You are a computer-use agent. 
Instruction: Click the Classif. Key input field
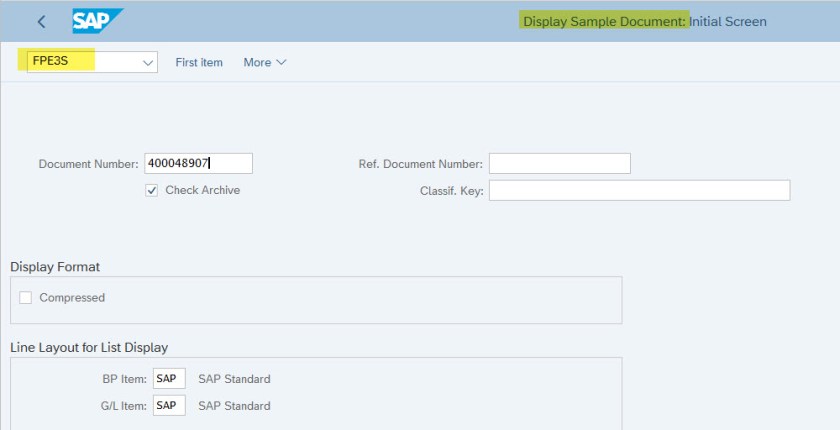[x=640, y=191]
